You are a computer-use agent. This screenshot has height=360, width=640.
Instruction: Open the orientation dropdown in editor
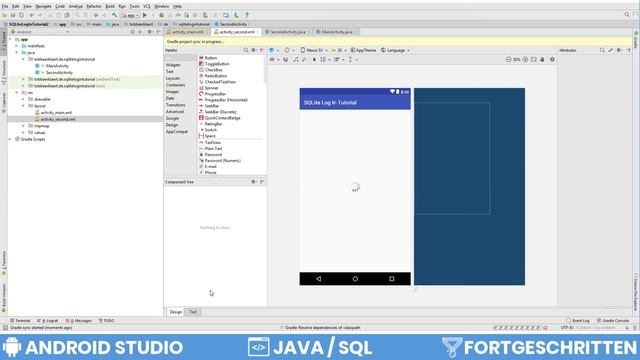click(x=289, y=50)
